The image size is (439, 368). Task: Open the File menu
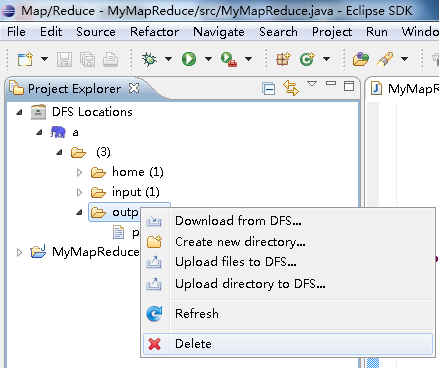click(16, 32)
